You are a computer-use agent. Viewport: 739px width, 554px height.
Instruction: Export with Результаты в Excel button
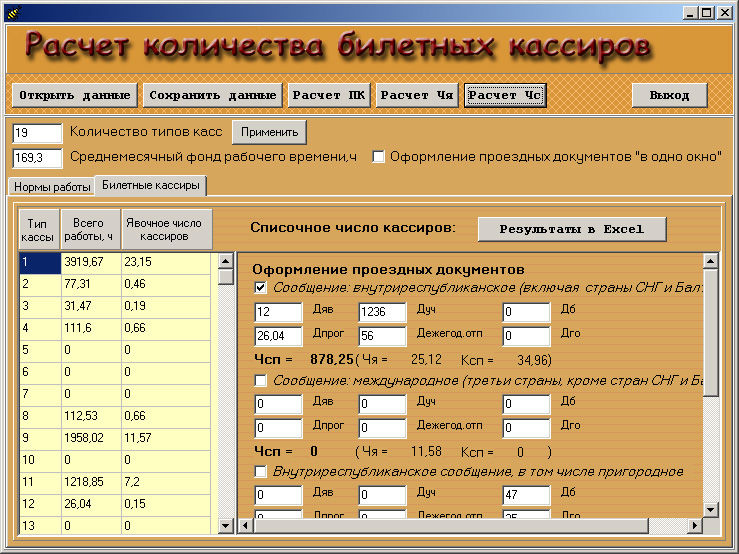tap(572, 230)
